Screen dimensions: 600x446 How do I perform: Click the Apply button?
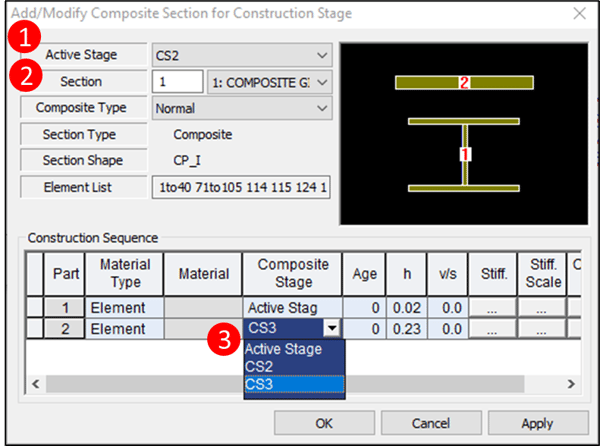tap(538, 423)
